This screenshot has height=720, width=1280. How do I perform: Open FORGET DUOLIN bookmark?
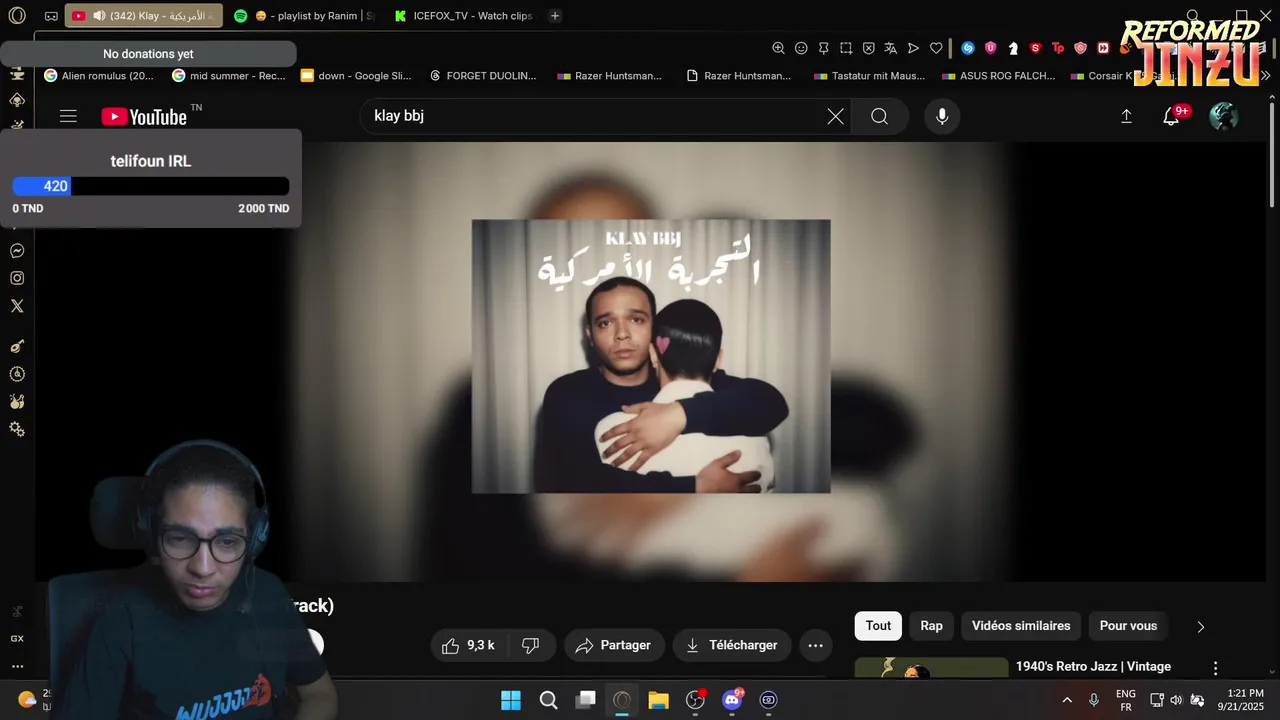[483, 75]
